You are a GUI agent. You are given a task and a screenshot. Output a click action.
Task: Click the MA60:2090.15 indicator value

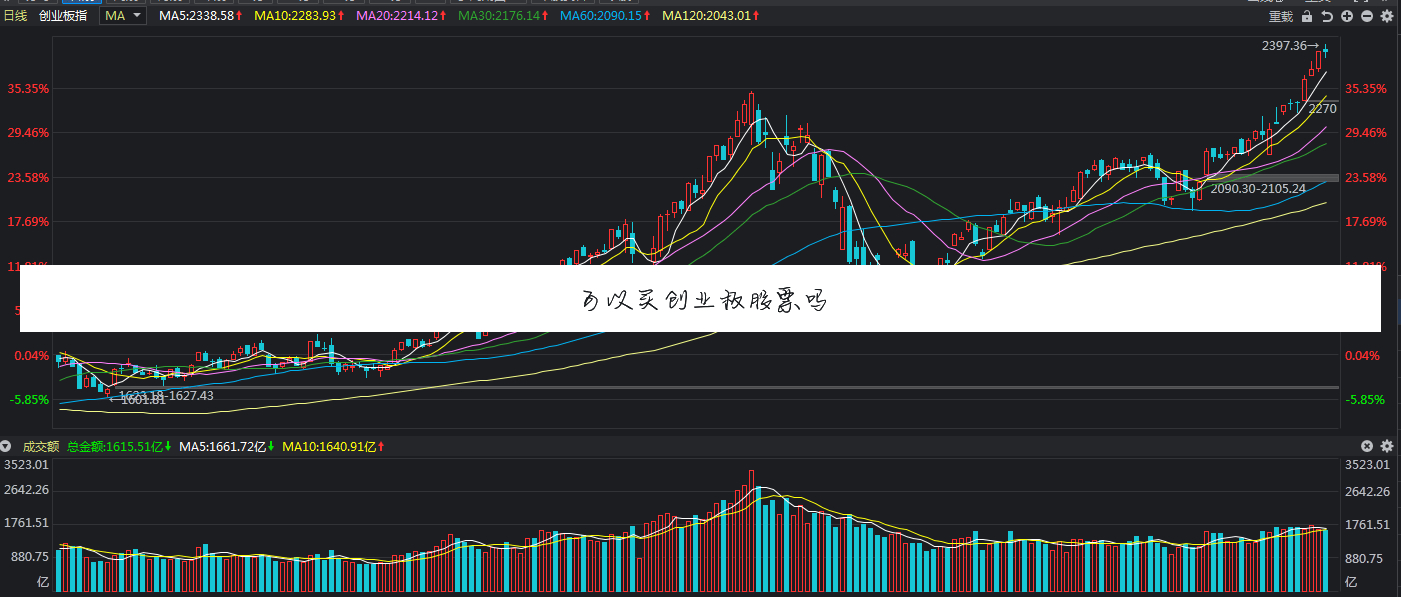tap(602, 16)
